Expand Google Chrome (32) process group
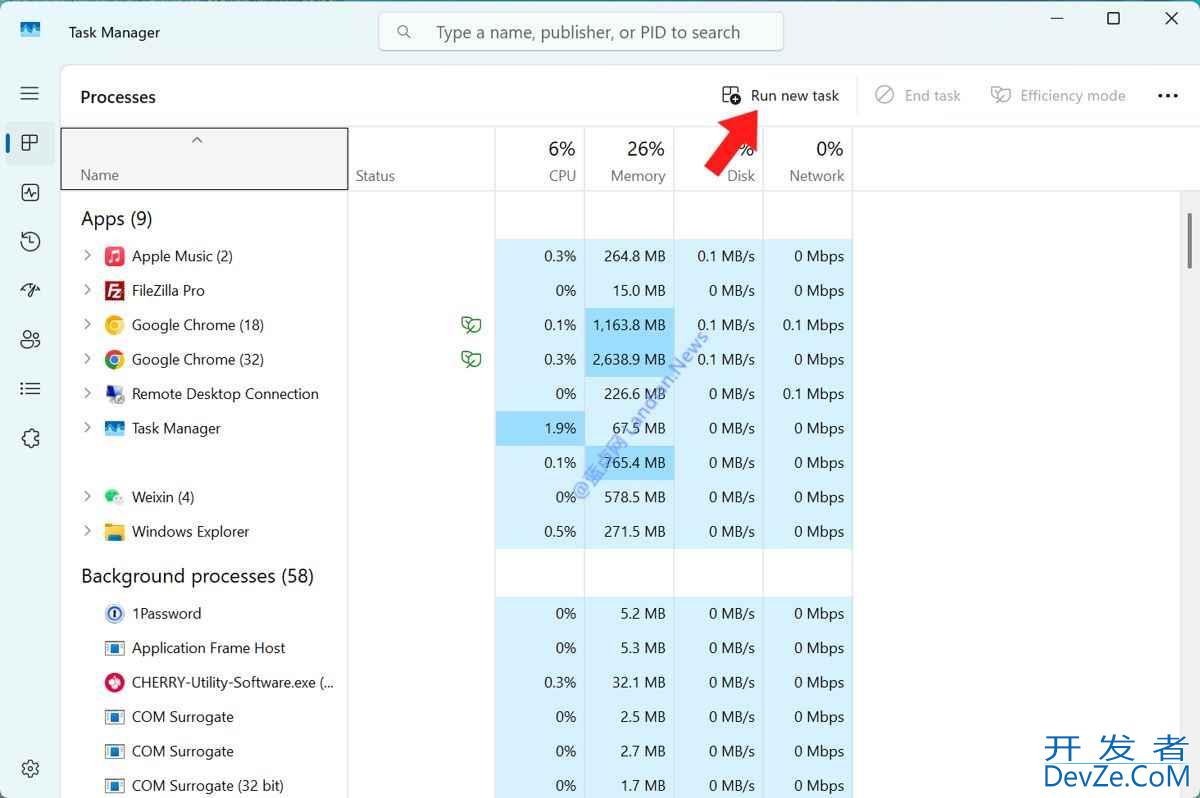Screen dimensions: 1200x798 [87, 359]
